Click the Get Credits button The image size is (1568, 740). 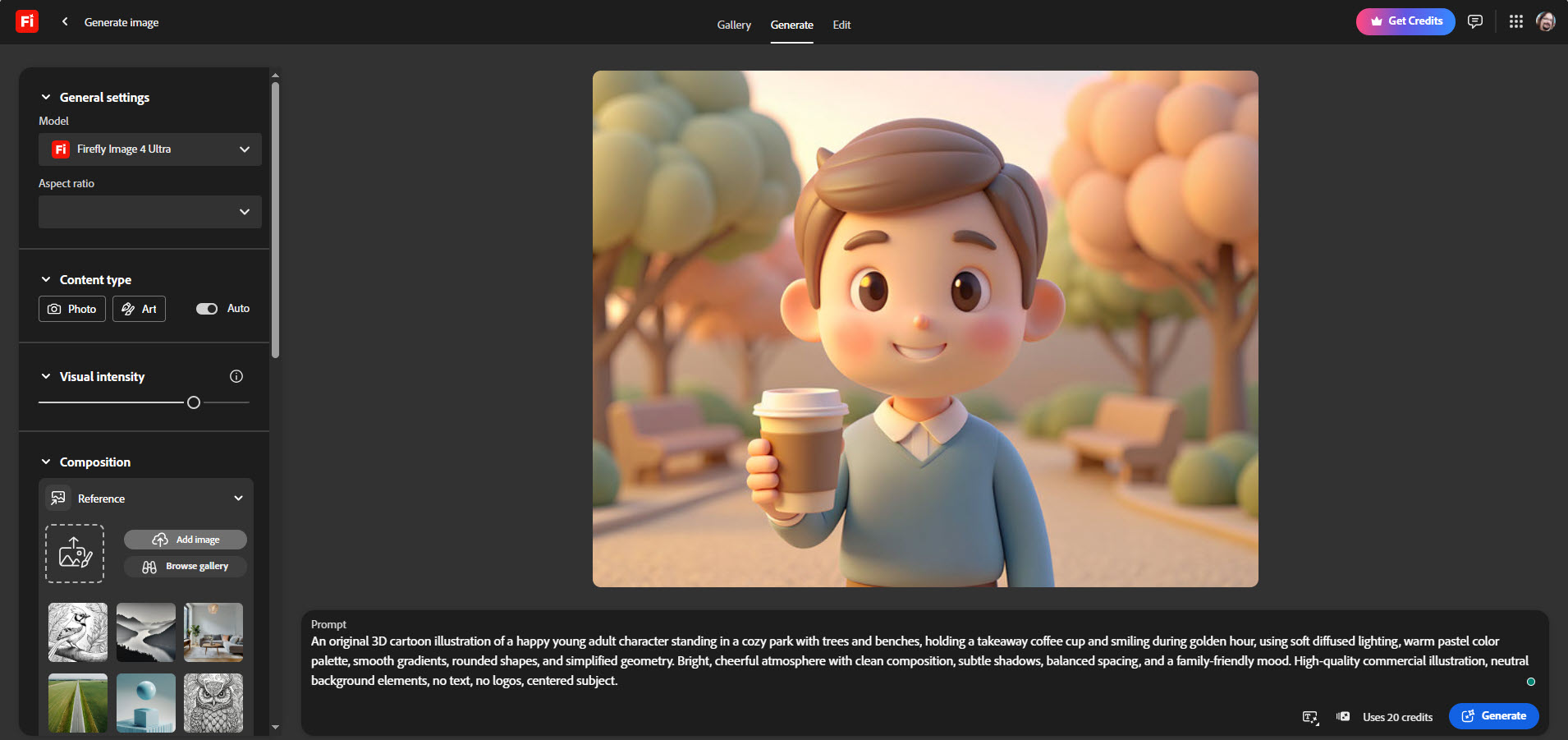[1405, 21]
